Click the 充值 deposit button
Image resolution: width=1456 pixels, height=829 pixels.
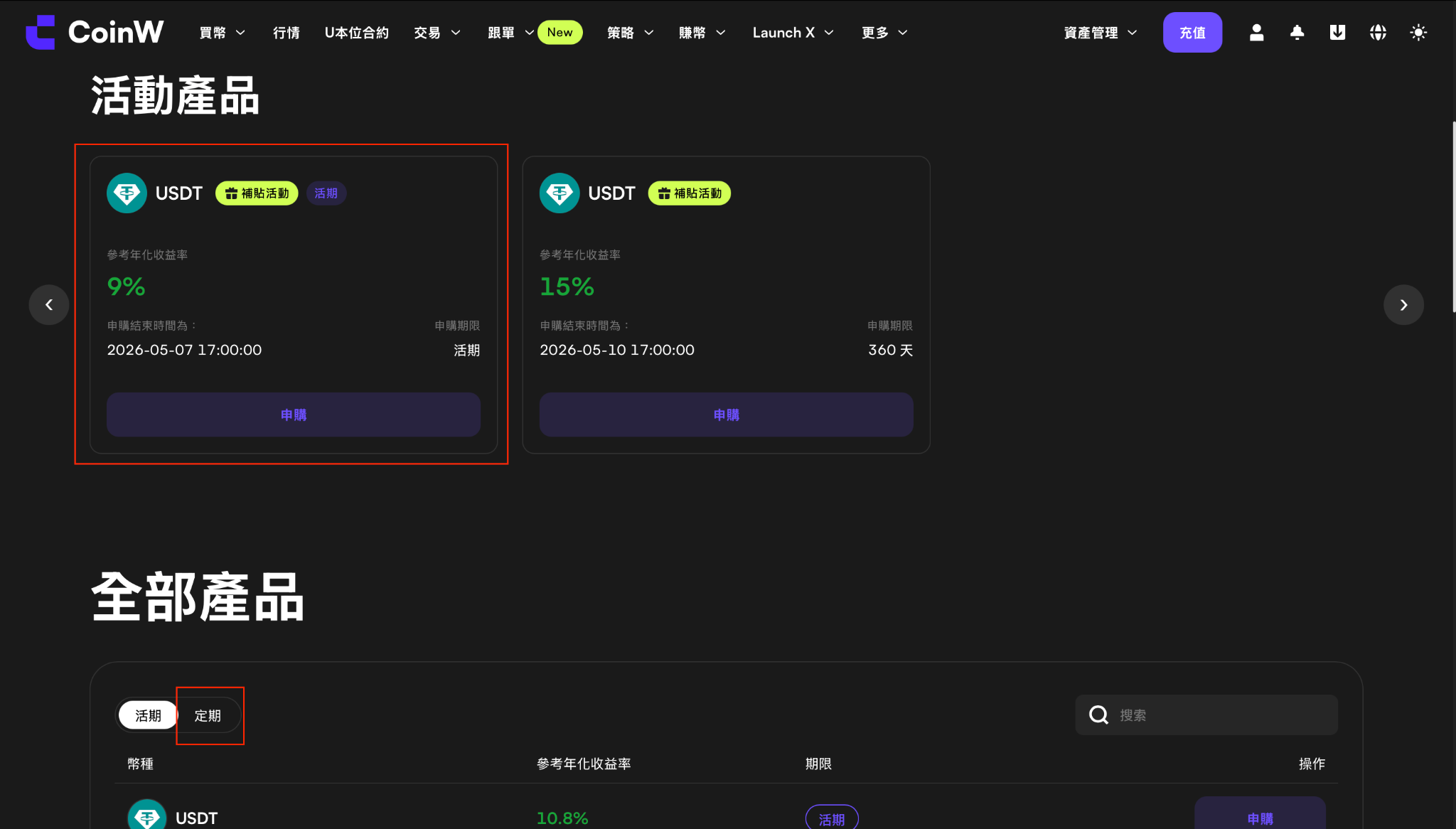1192,33
